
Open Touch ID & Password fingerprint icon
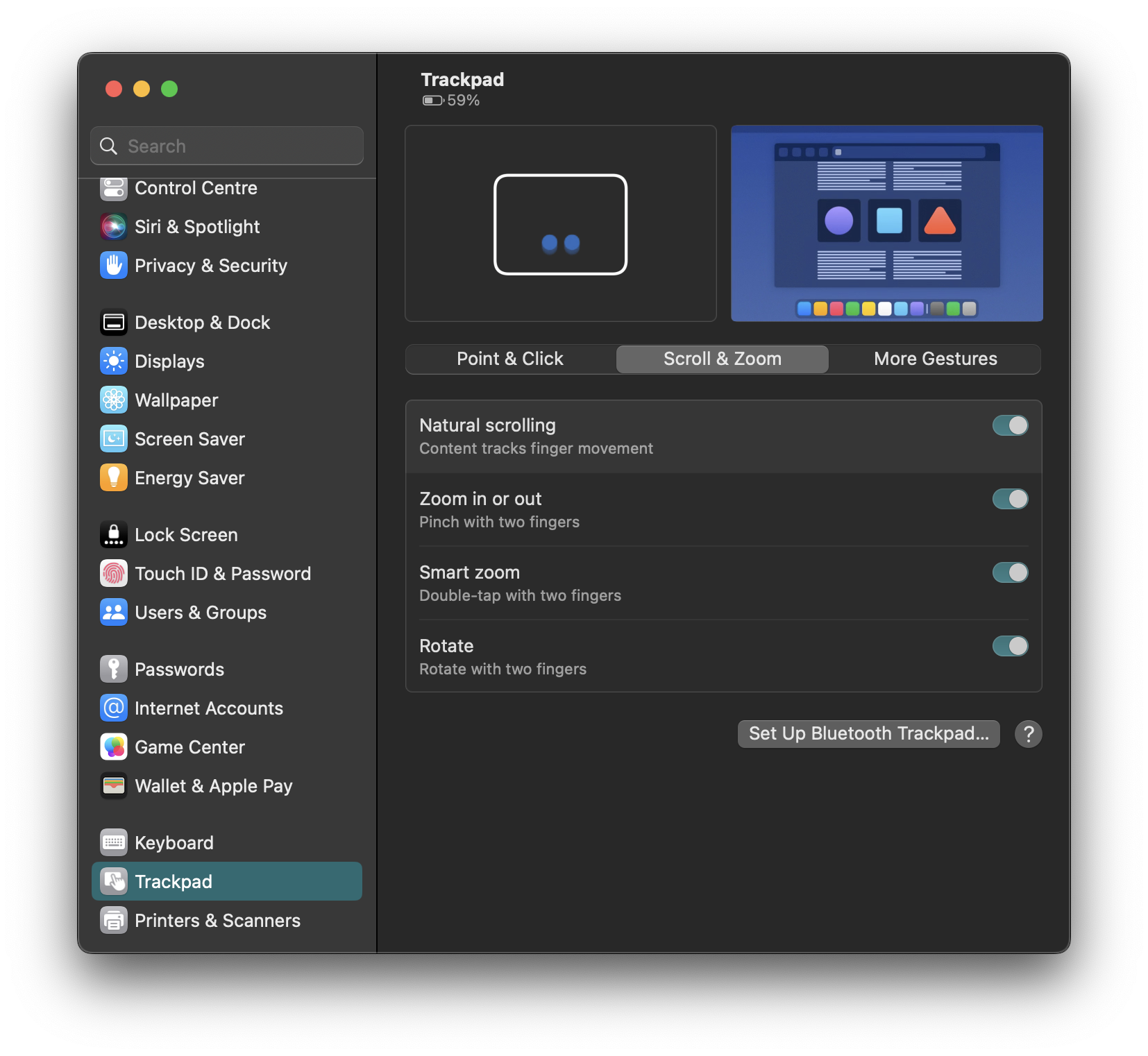pyautogui.click(x=114, y=574)
